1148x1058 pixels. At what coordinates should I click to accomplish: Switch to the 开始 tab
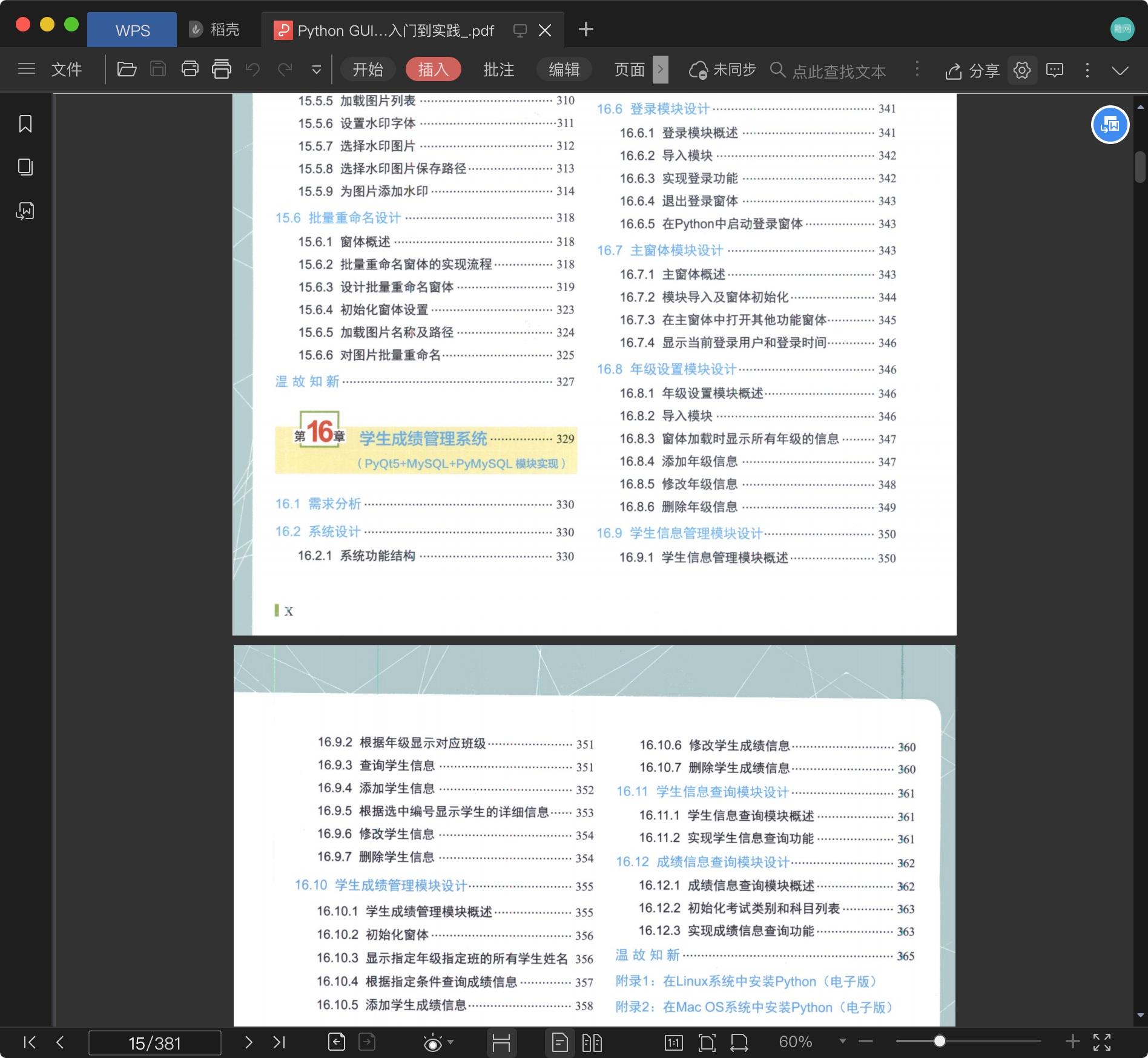(368, 70)
